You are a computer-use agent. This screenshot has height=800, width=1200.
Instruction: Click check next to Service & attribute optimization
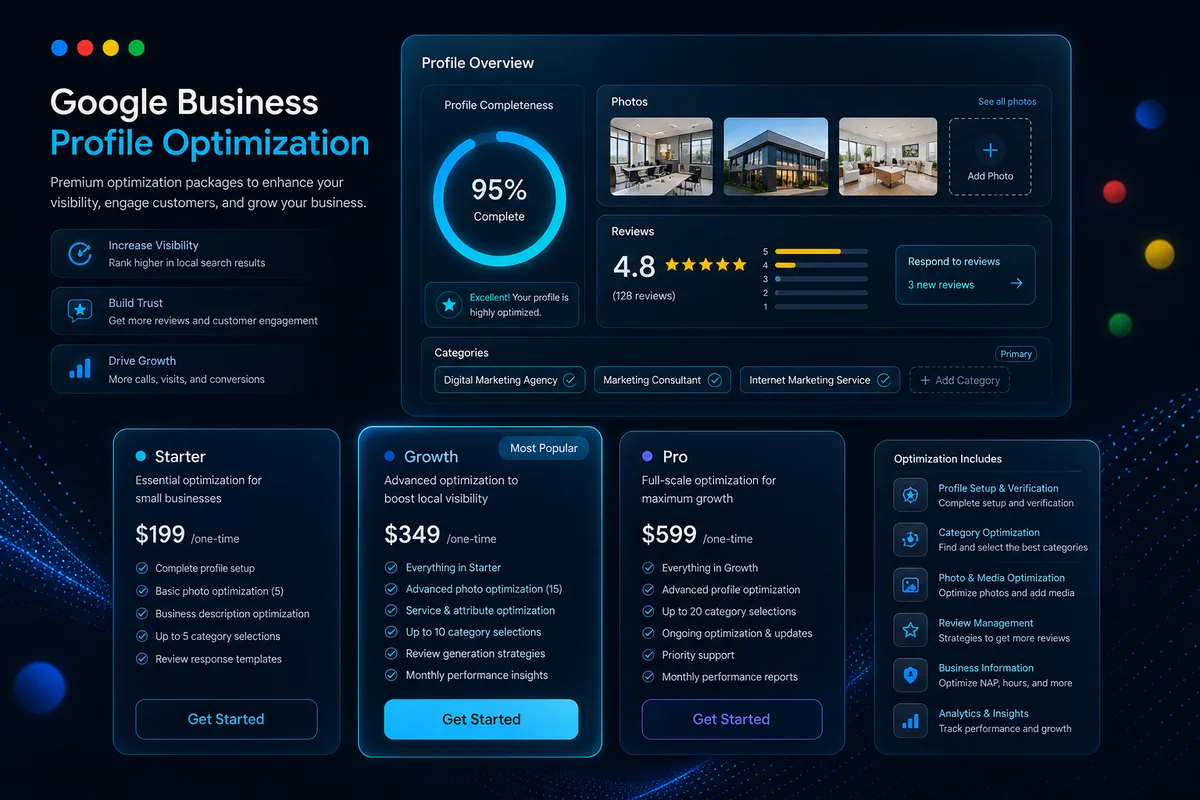point(391,610)
